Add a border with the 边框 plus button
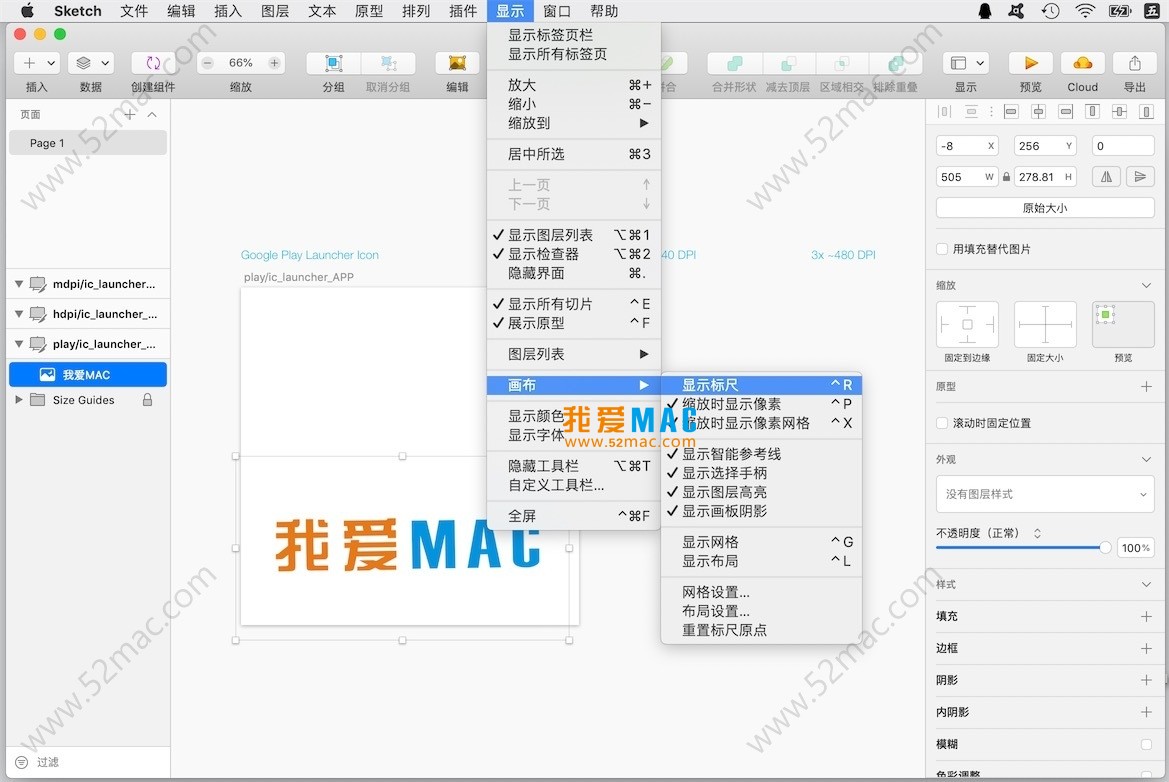 click(1147, 649)
